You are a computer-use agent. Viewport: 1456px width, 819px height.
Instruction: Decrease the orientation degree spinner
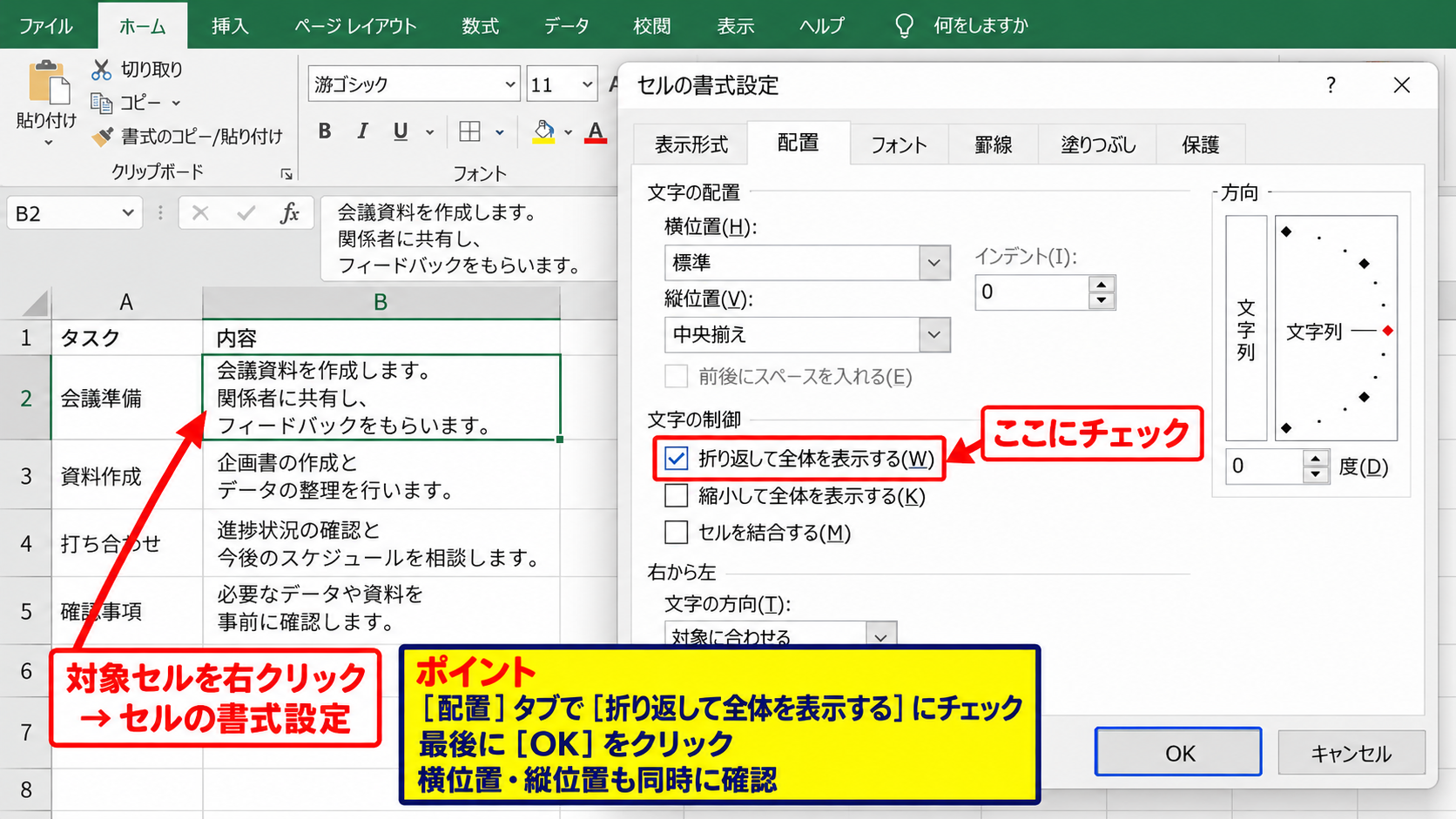[x=1316, y=475]
